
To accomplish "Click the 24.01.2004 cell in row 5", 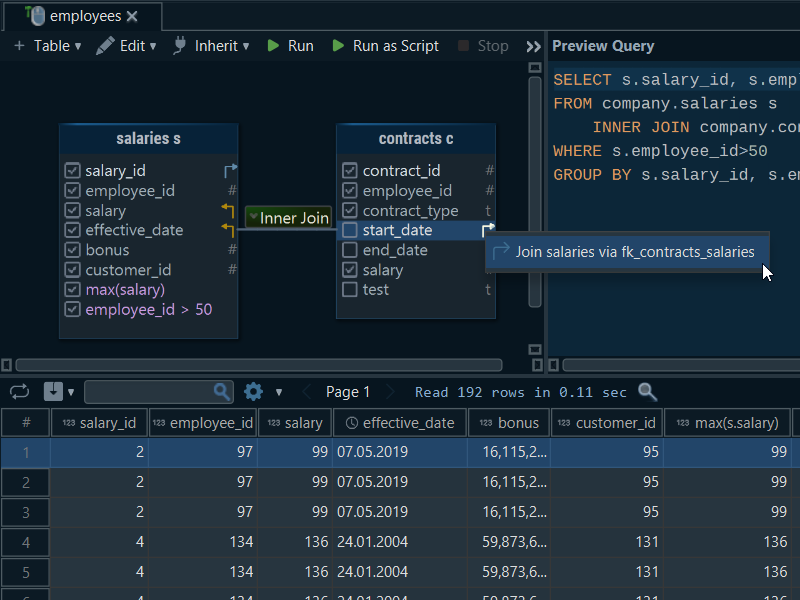I will [399, 572].
